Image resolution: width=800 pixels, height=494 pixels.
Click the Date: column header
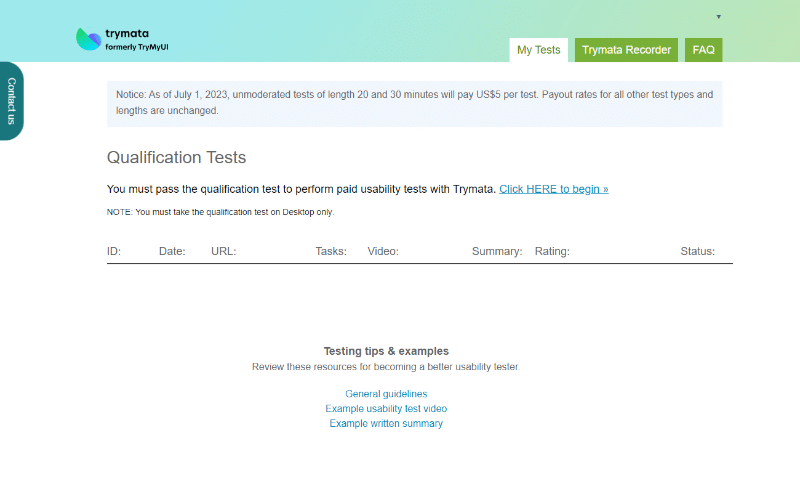pos(172,251)
